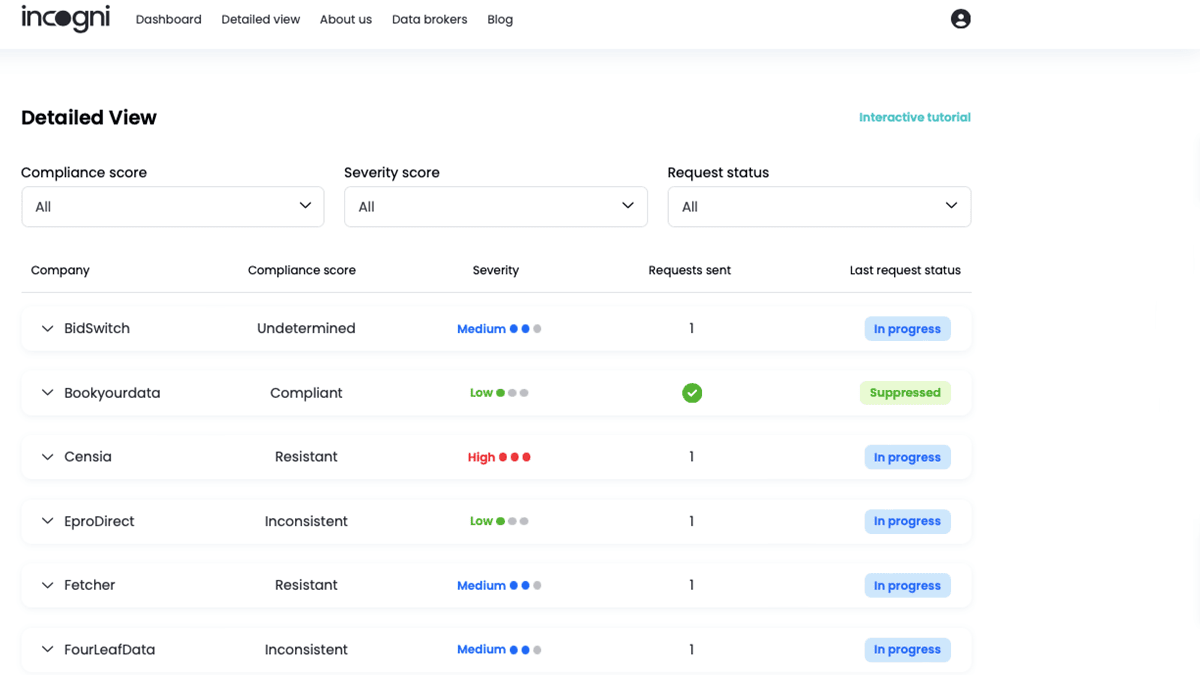The width and height of the screenshot is (1200, 675).
Task: Click requests sent count for Censia
Action: pos(691,457)
